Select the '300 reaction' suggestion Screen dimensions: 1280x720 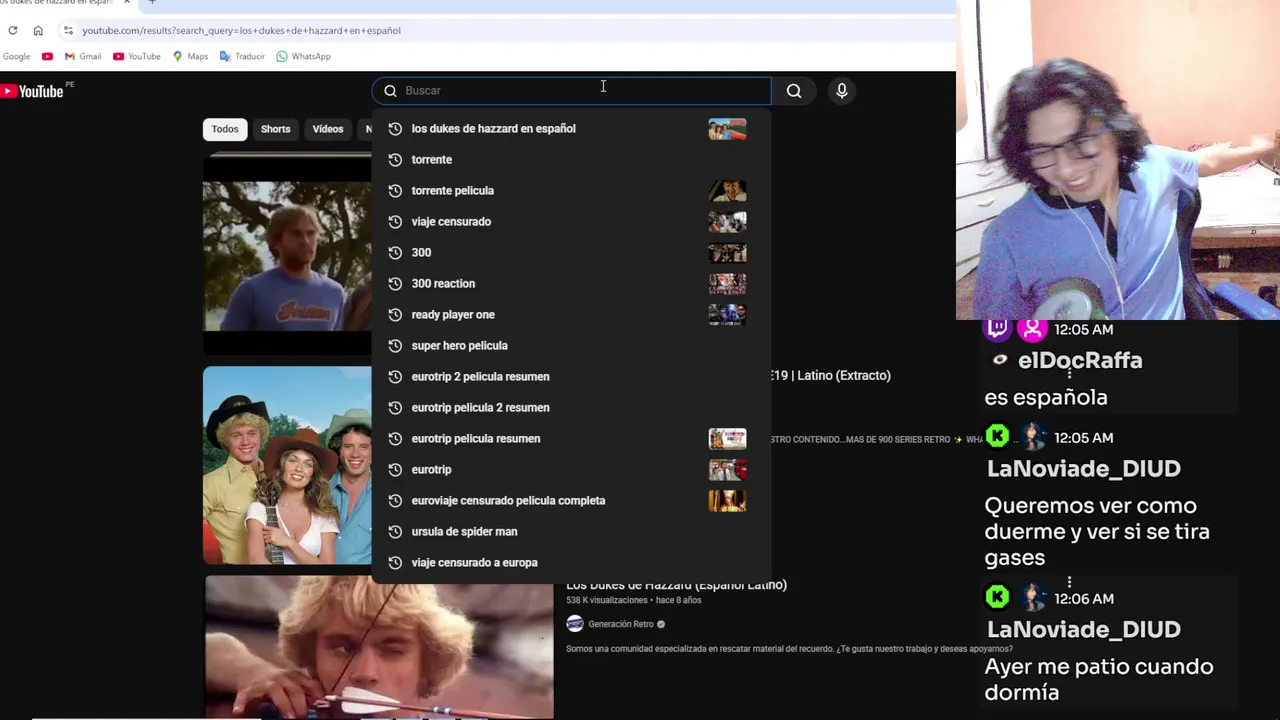571,283
